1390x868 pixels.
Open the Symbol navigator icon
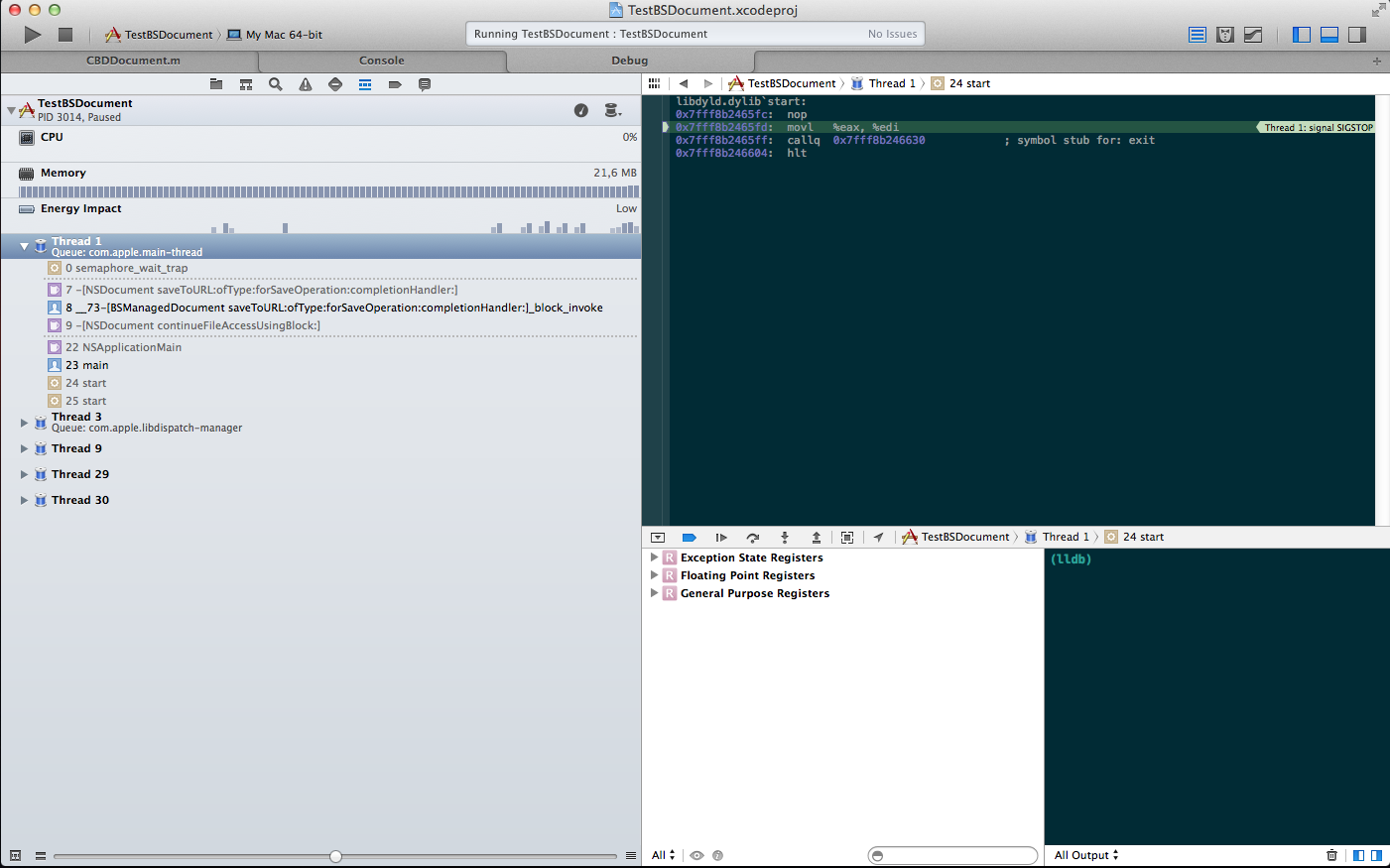[x=246, y=84]
